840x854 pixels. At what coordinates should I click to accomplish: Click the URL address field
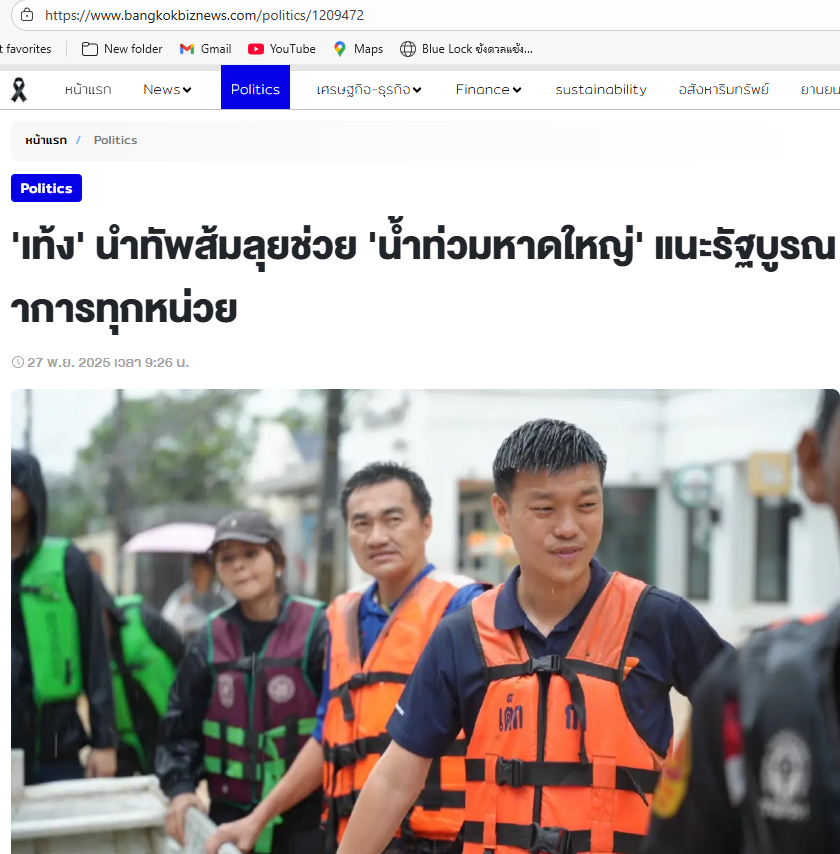click(x=436, y=15)
